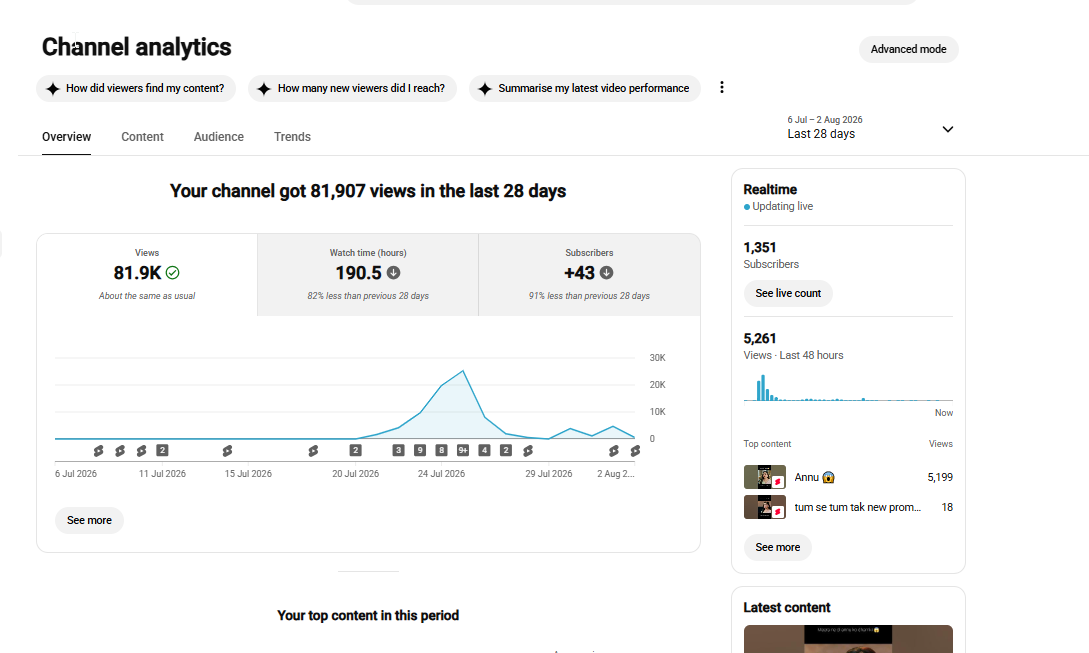Open the Annu video thumbnail in Top content
This screenshot has height=653, width=1089.
pos(765,477)
